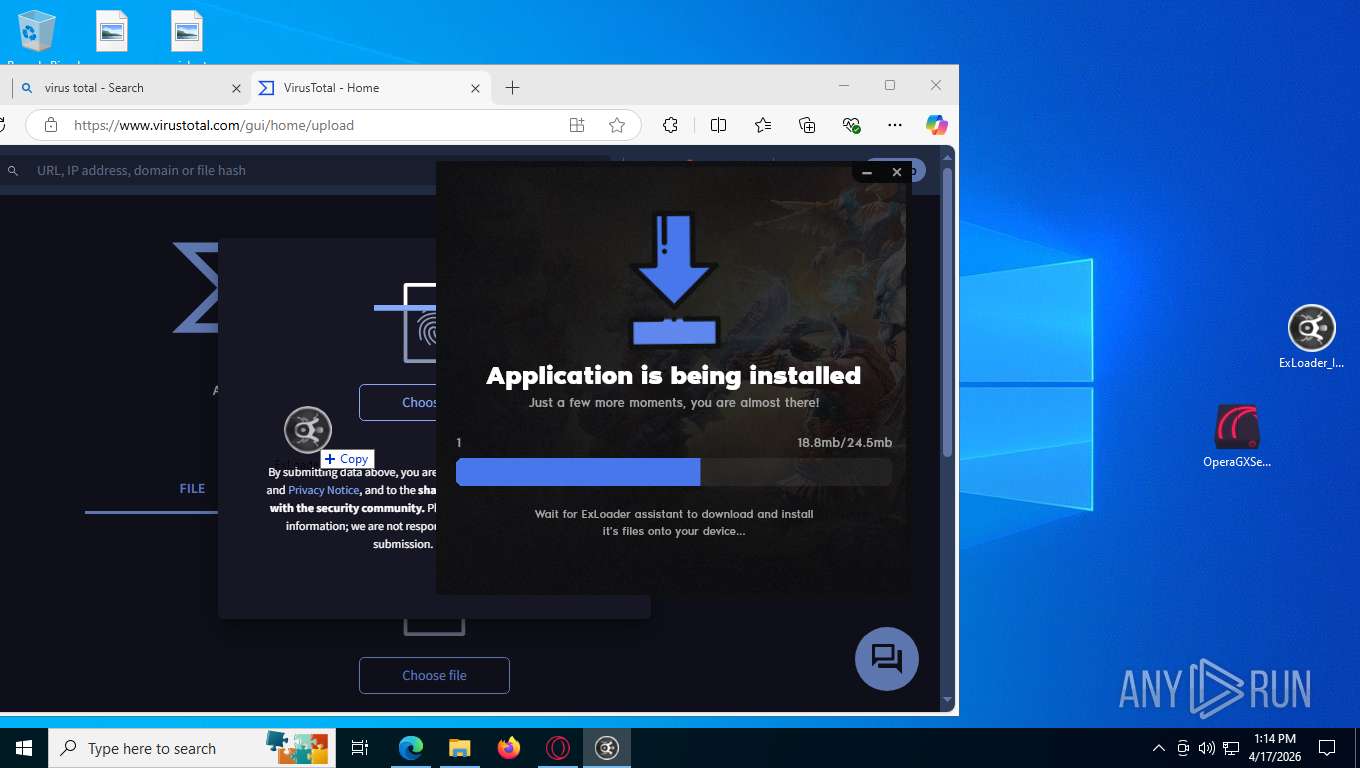
Task: Open the Favorites list icon
Action: tap(763, 125)
